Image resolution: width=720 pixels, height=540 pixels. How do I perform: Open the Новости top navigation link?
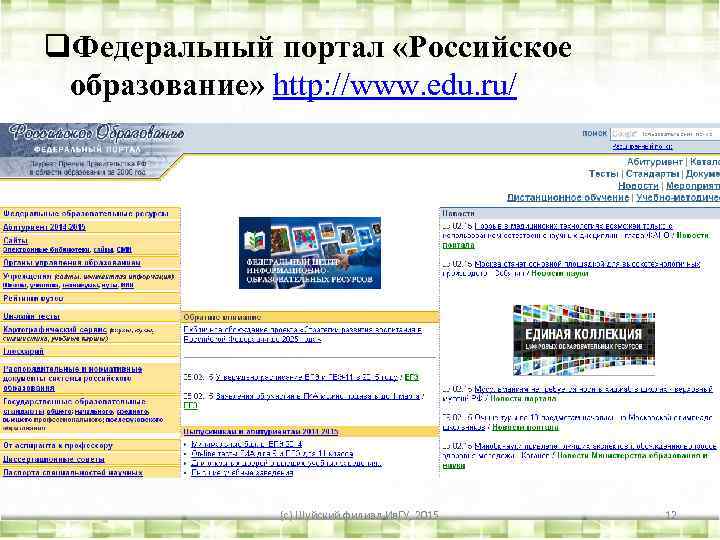[x=638, y=186]
